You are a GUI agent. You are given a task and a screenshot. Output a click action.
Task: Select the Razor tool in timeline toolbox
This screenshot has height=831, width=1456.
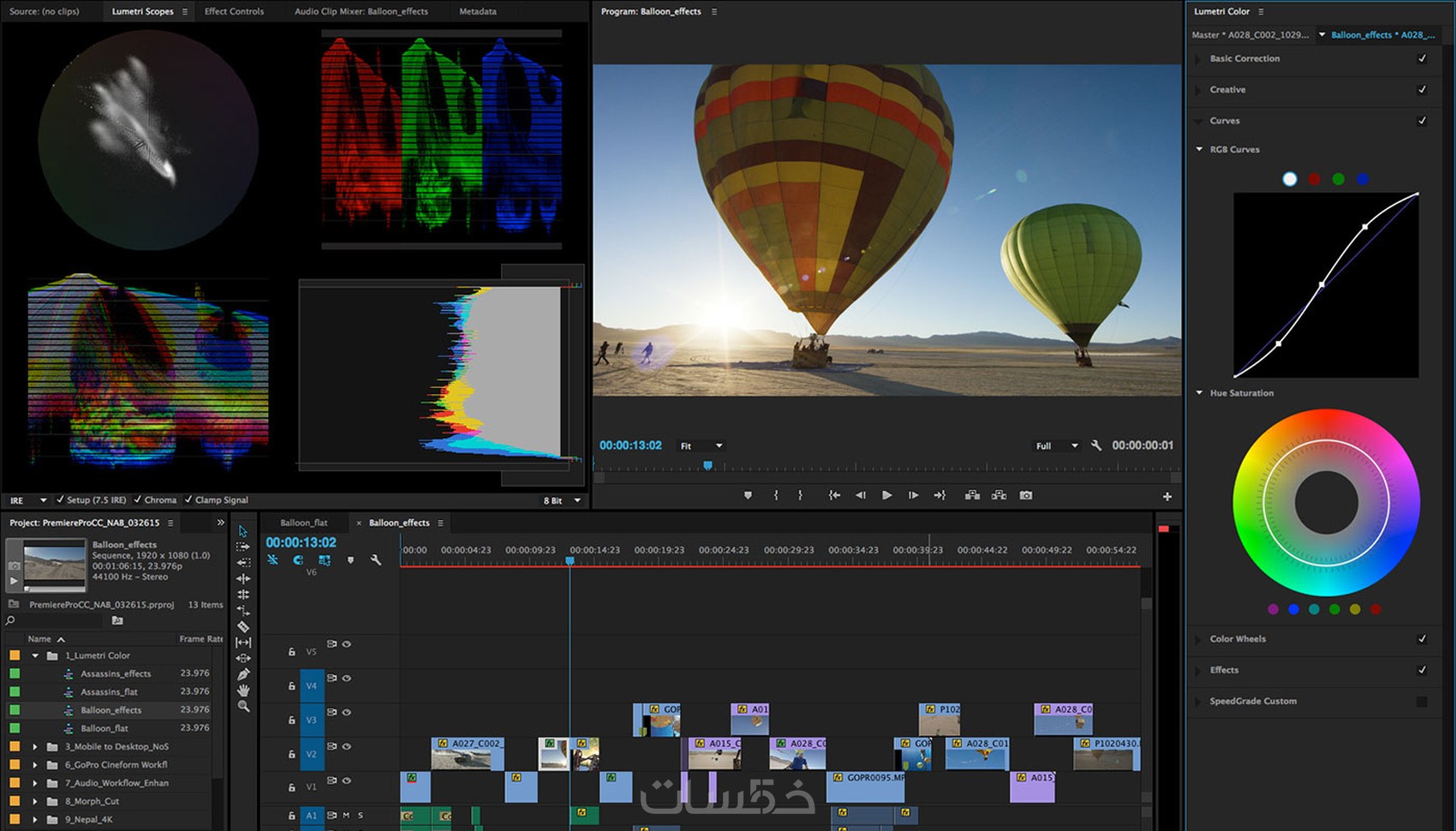[x=243, y=627]
